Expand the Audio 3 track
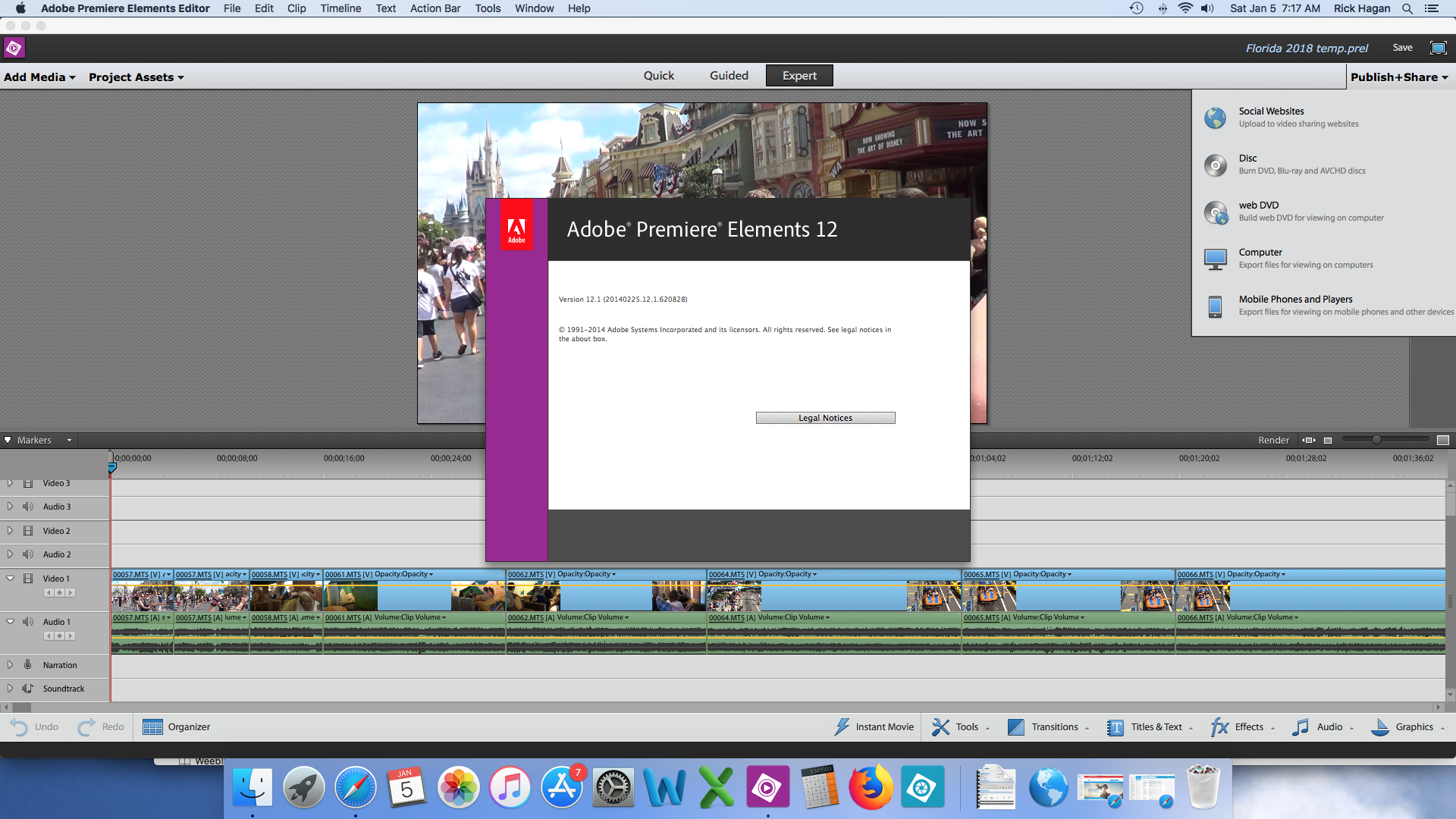The width and height of the screenshot is (1456, 819). [10, 507]
